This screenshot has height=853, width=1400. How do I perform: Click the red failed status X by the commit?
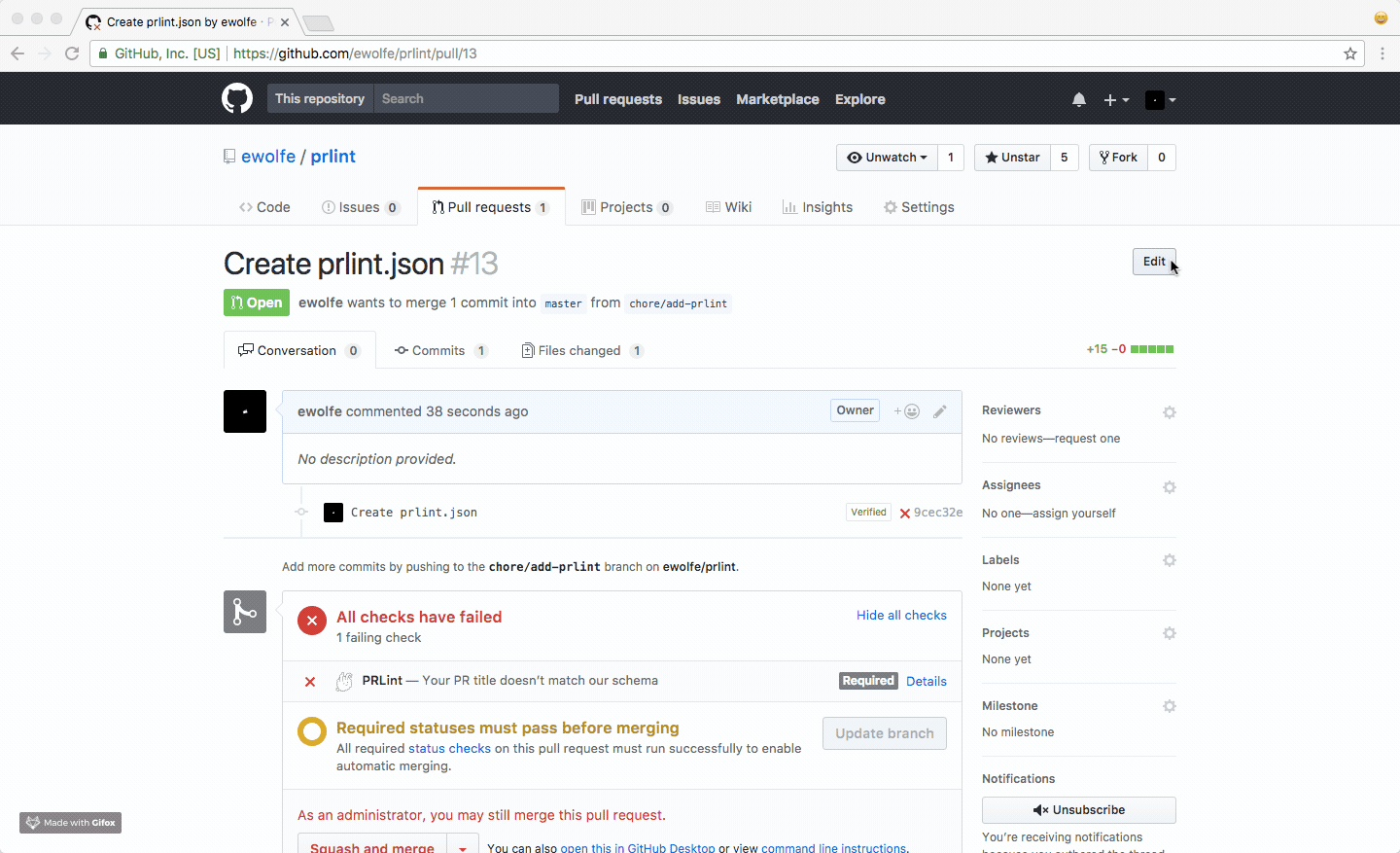(905, 514)
